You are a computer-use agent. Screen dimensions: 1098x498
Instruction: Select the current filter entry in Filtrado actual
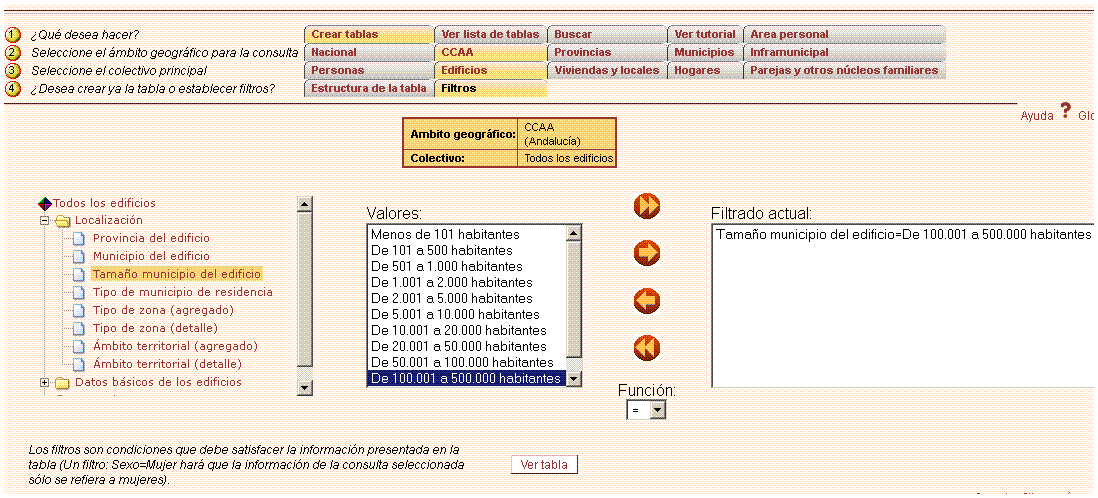tap(903, 235)
